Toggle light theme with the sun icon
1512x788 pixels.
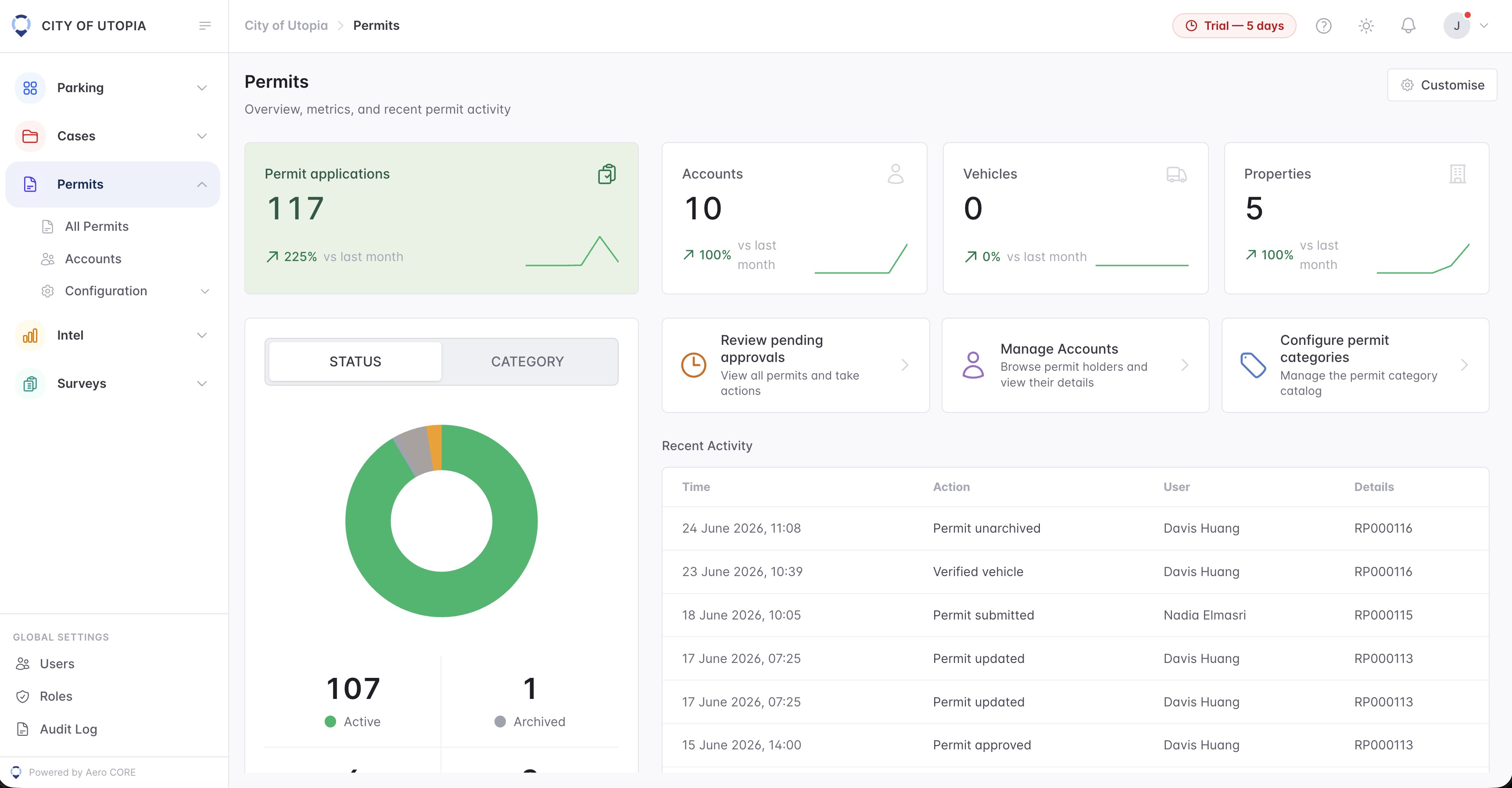coord(1366,26)
